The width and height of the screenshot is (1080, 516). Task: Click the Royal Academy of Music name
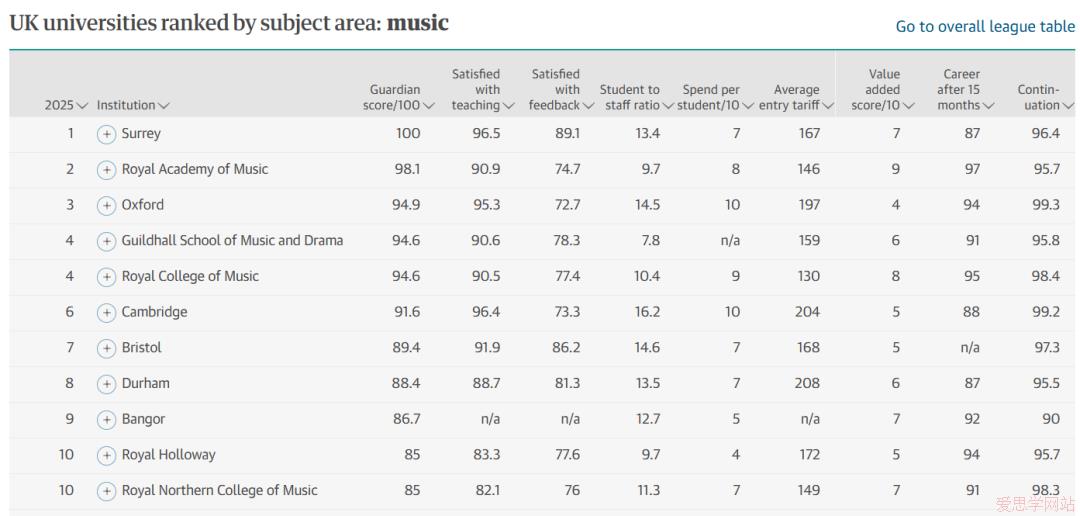tap(195, 169)
